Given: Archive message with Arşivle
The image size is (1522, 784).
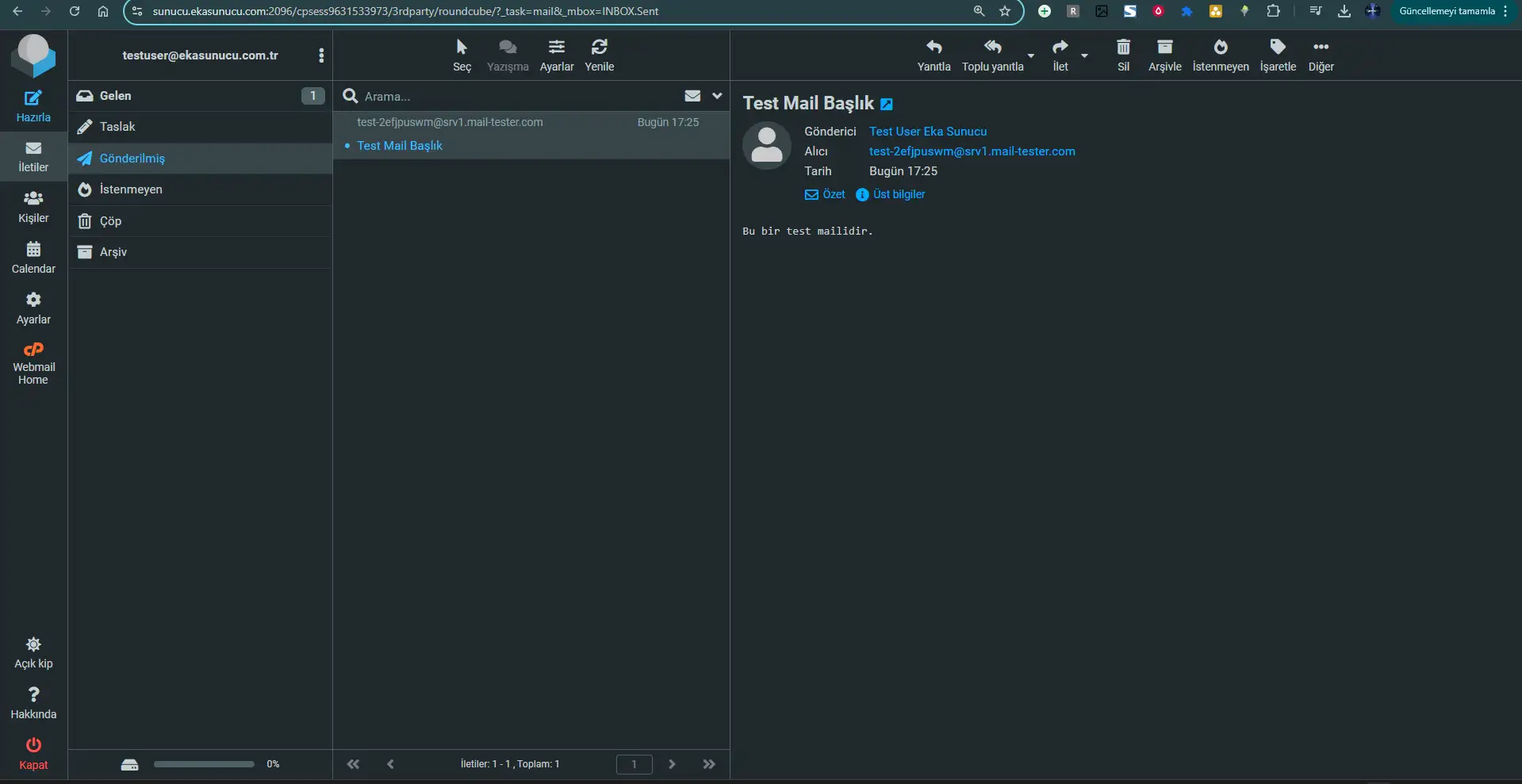Looking at the screenshot, I should point(1165,55).
